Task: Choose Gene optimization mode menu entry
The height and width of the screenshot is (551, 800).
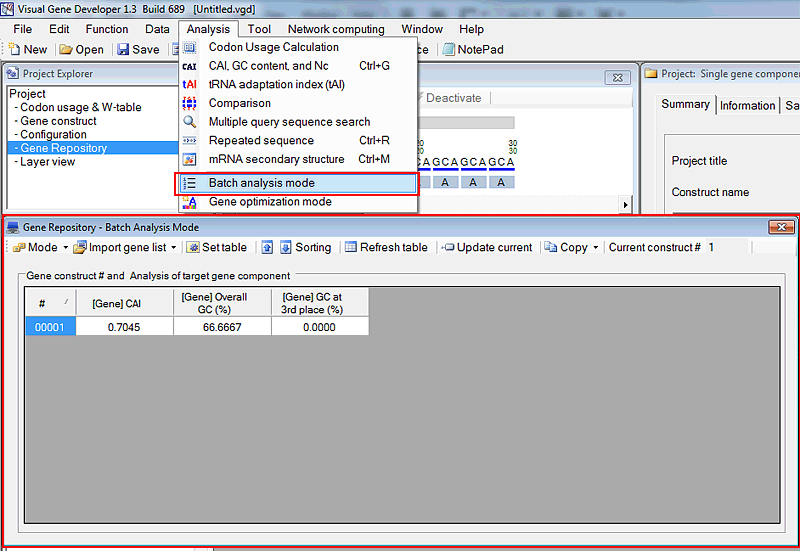Action: 297,202
